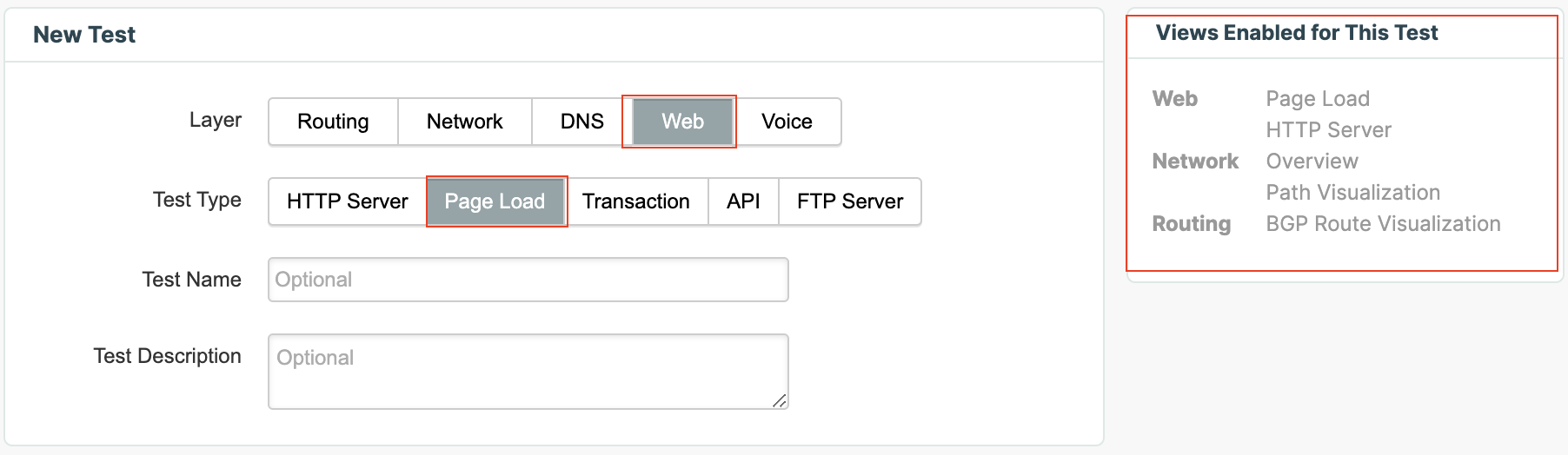Click BGP Route Visualization view entry
This screenshot has width=1568, height=455.
[1383, 224]
